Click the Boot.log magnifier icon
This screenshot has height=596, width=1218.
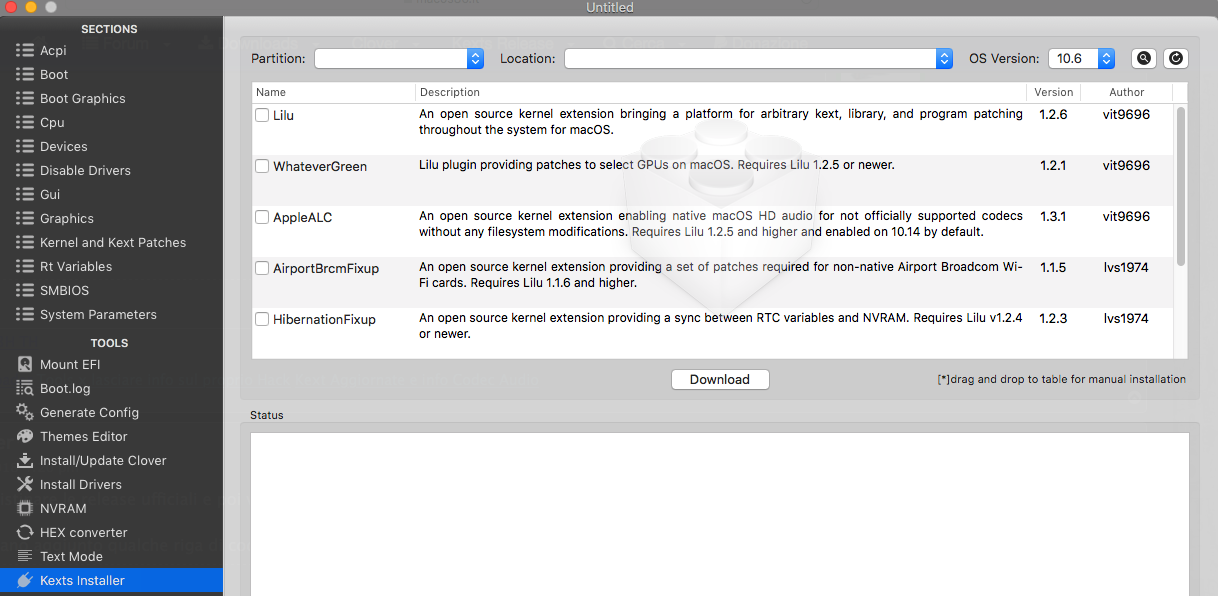coord(25,388)
